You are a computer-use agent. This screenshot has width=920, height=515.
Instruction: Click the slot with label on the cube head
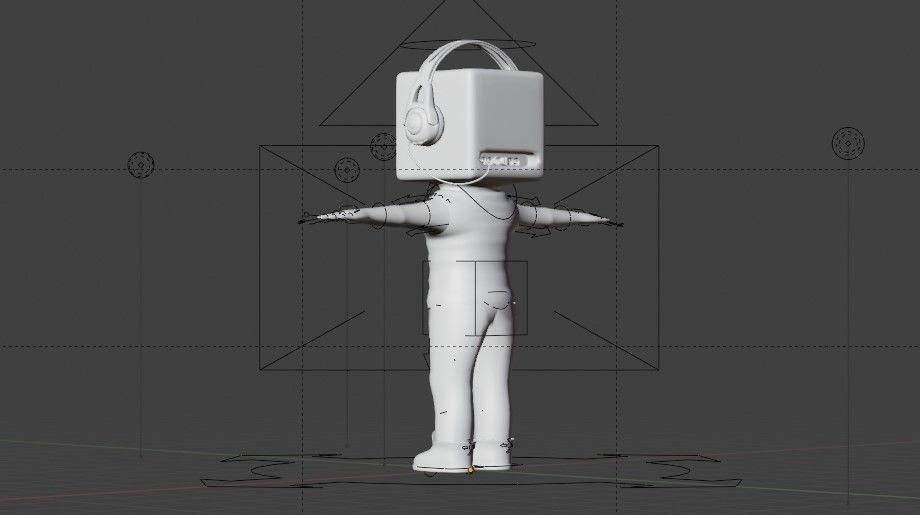pyautogui.click(x=508, y=160)
